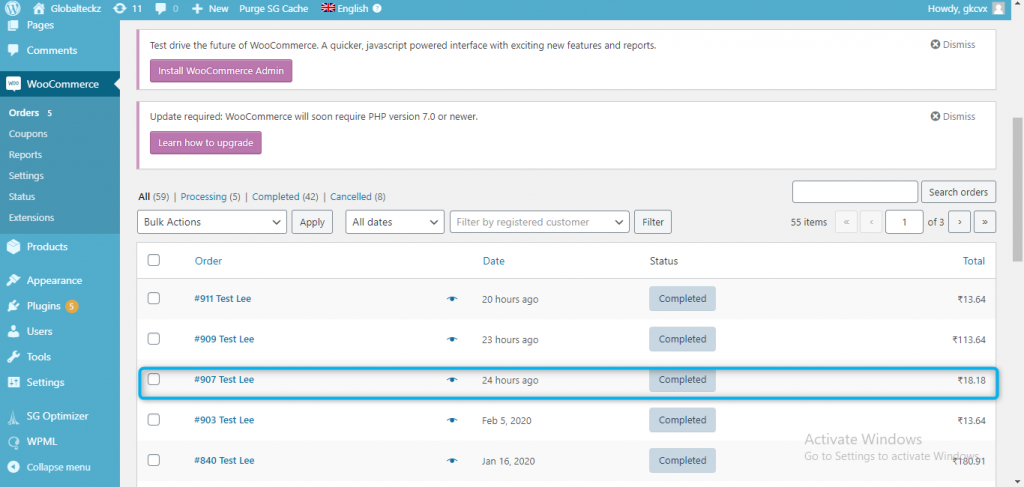
Task: Preview order #907 with eye icon
Action: pos(452,379)
